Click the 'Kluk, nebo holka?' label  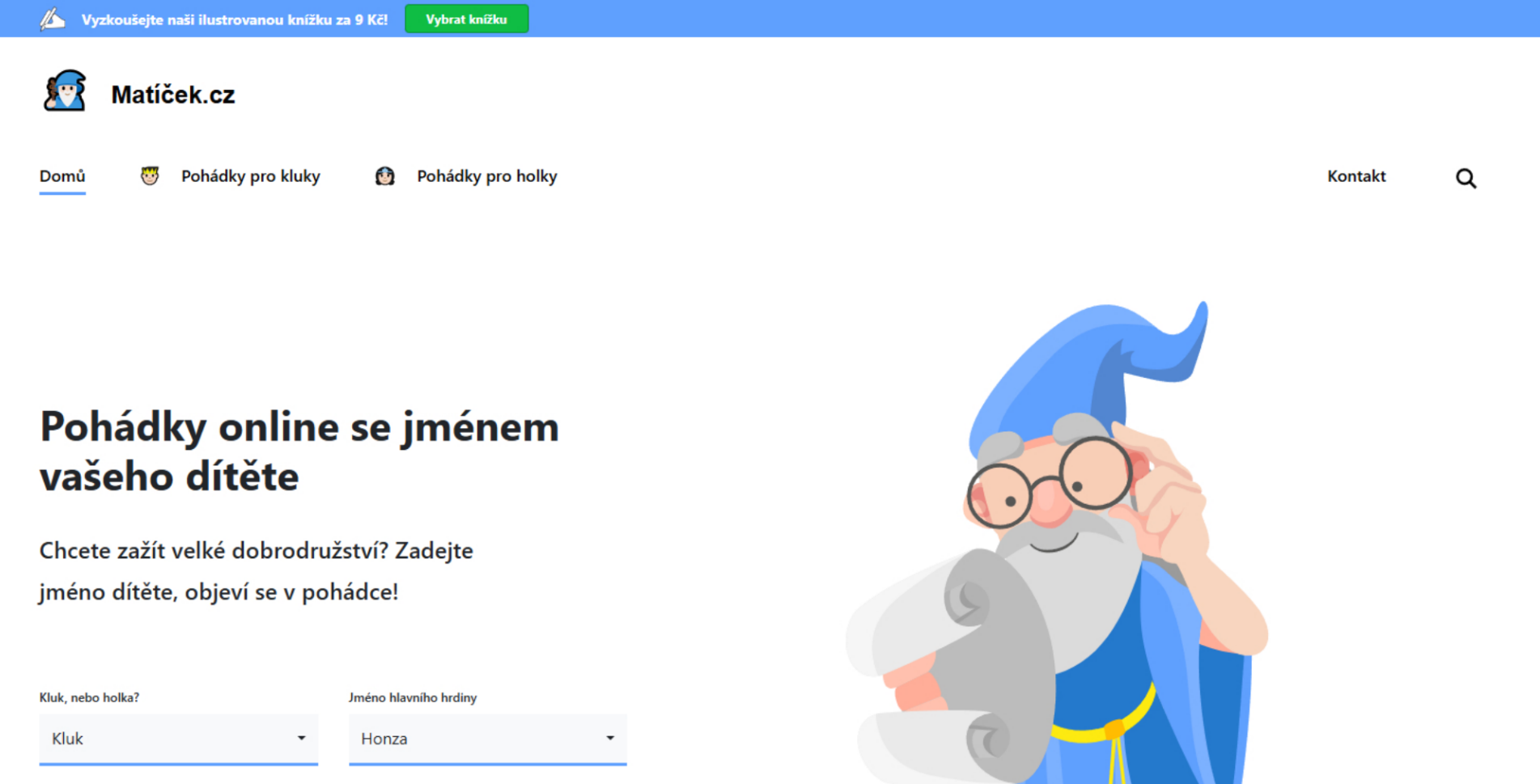tap(89, 697)
